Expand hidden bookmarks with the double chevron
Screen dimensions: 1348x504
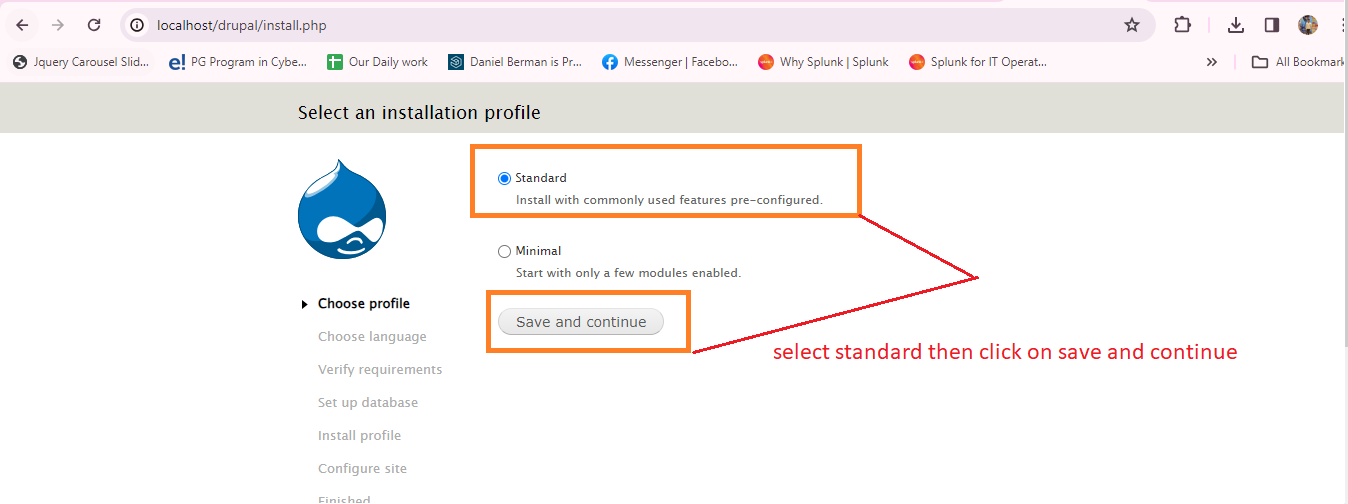[1212, 62]
